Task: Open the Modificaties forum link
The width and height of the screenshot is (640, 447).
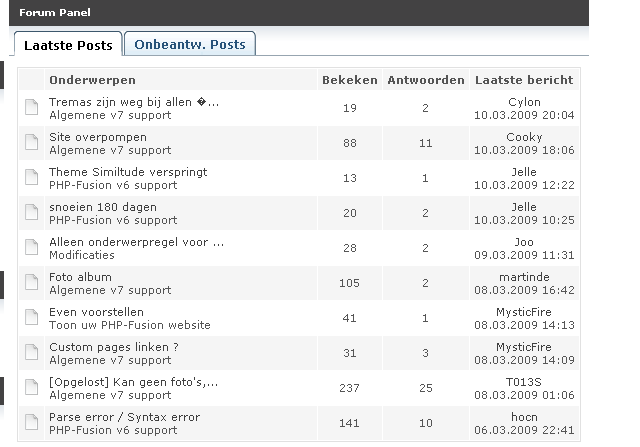Action: (82, 255)
